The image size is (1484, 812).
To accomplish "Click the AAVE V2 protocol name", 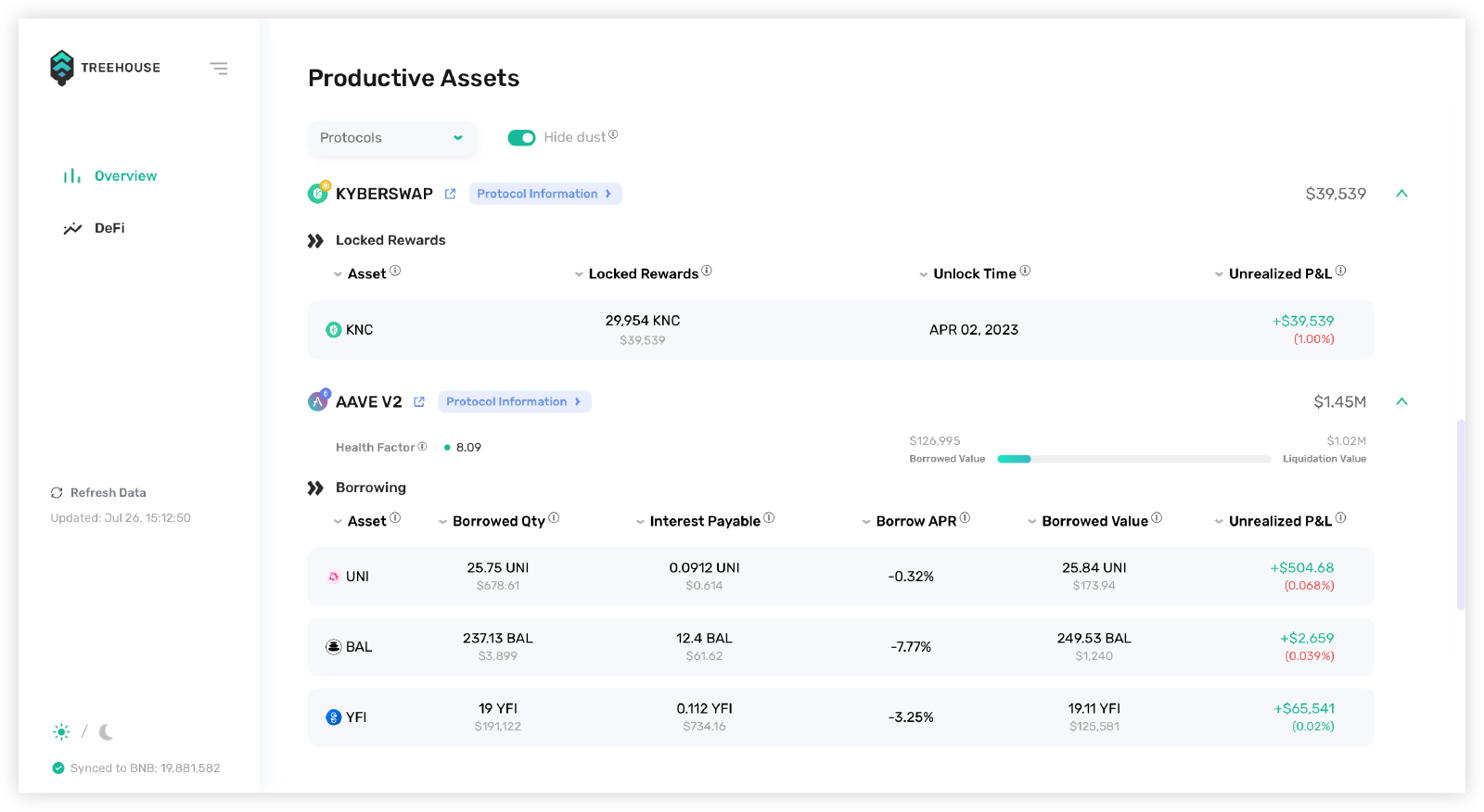I will tap(369, 401).
